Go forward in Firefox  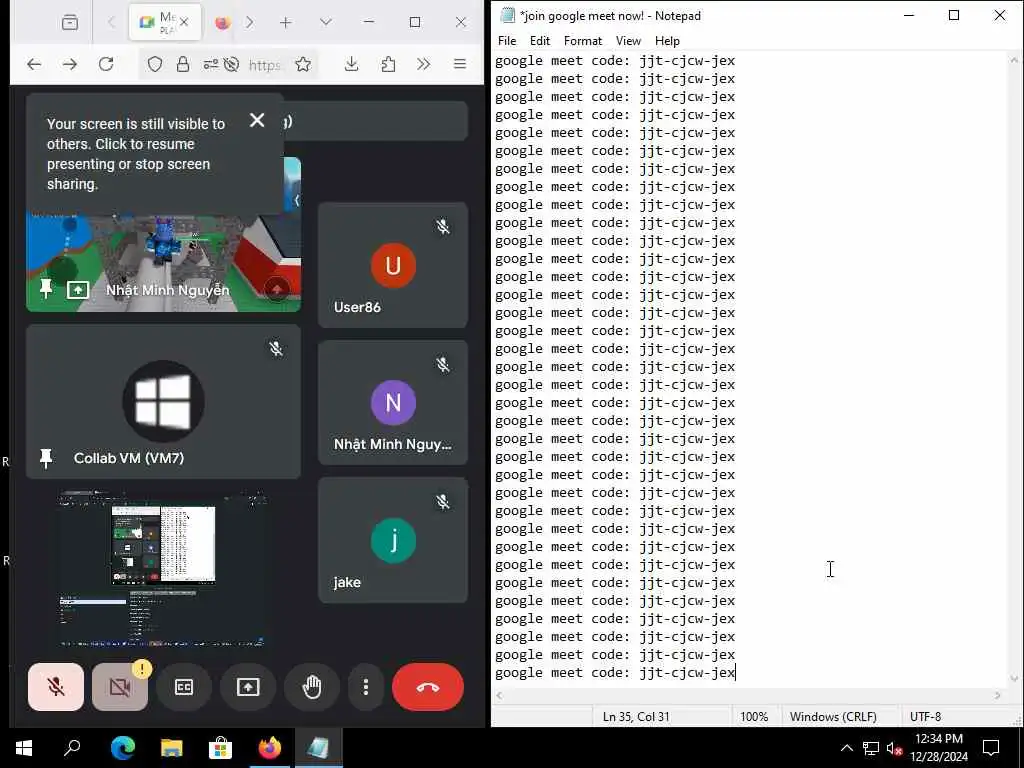tap(70, 64)
